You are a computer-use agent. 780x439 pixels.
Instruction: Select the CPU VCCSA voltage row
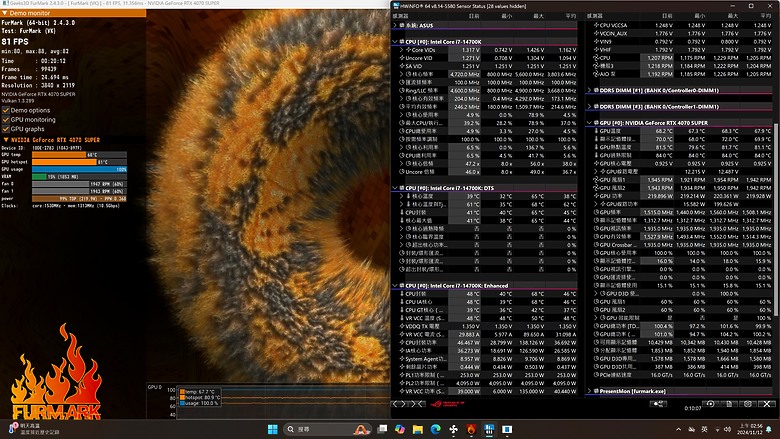[680, 25]
